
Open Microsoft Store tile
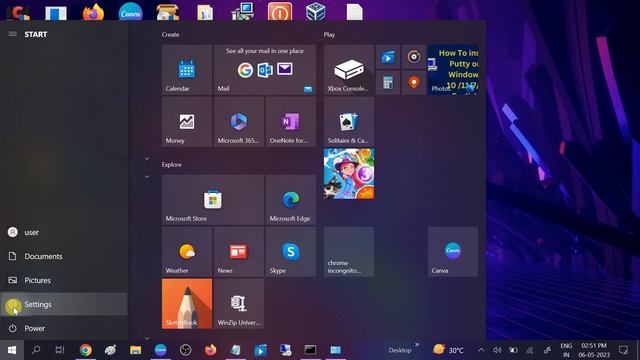click(x=213, y=200)
